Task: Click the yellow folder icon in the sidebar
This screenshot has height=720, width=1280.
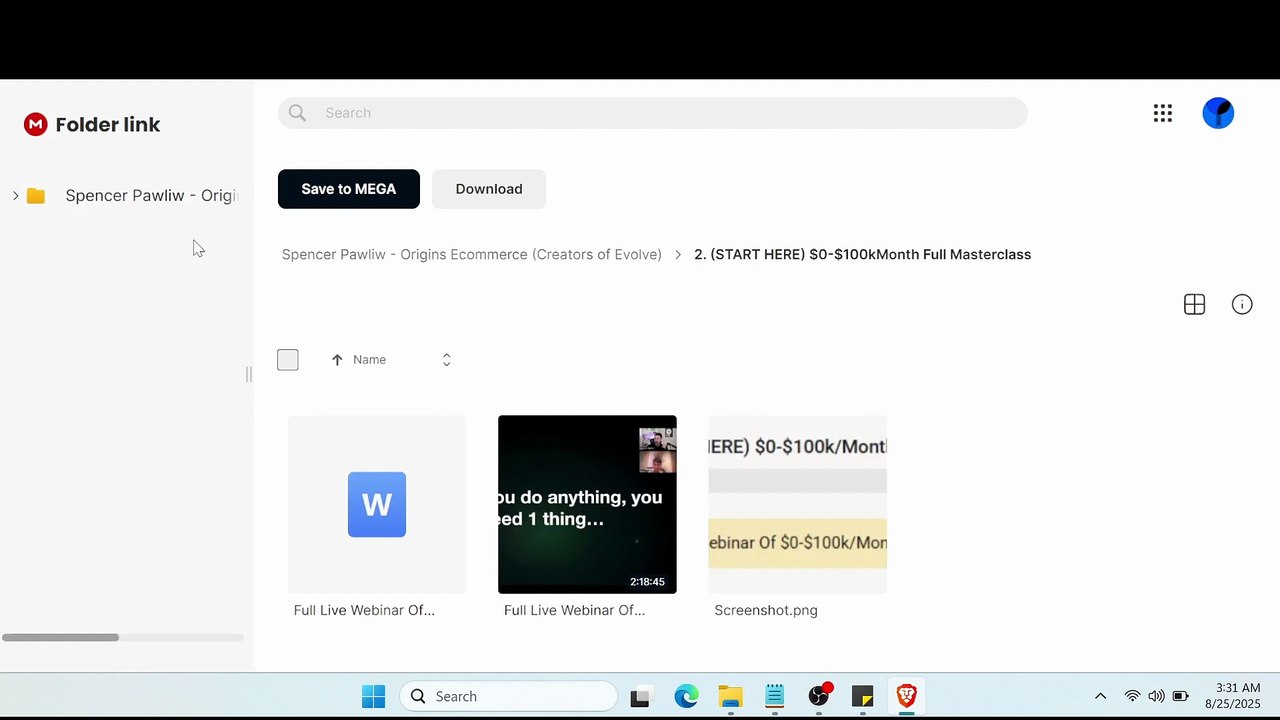Action: pyautogui.click(x=36, y=196)
